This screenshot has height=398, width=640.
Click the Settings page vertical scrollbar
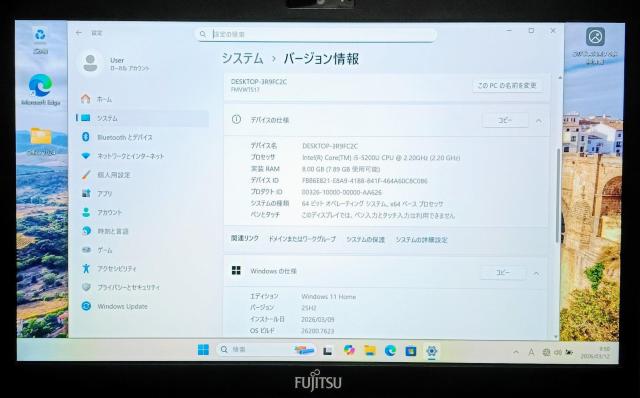tap(557, 196)
